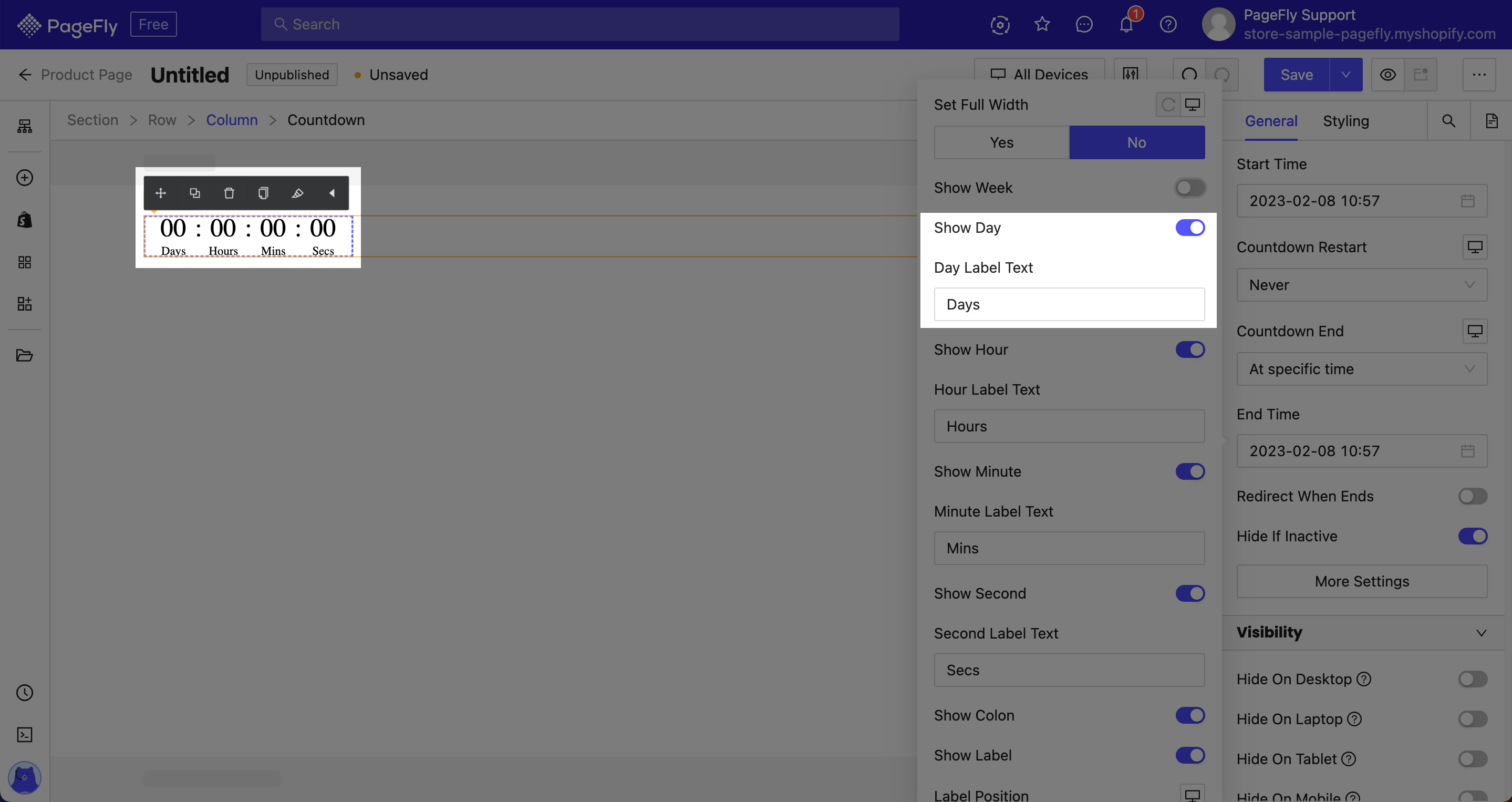Click the Day Label Text input field
The height and width of the screenshot is (802, 1512).
click(x=1069, y=304)
